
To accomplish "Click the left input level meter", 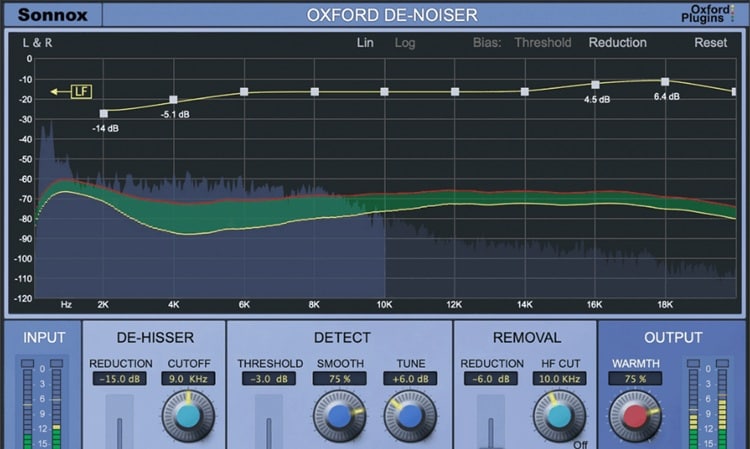I will click(x=28, y=406).
